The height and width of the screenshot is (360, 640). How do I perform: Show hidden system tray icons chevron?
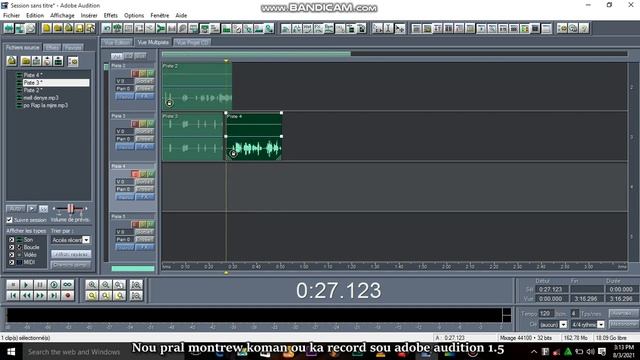point(534,352)
